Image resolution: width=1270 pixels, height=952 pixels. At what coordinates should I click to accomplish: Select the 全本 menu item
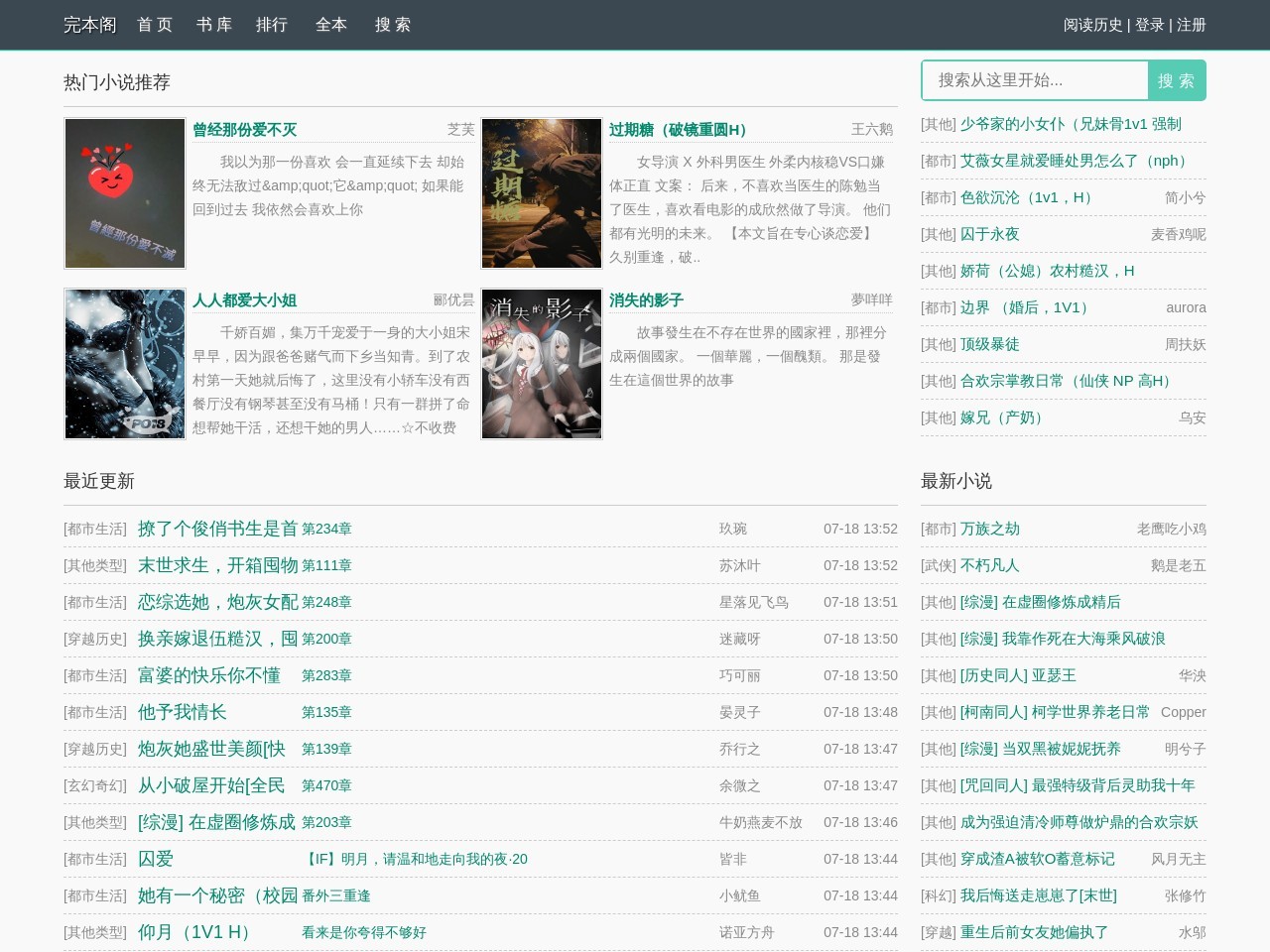(x=331, y=25)
